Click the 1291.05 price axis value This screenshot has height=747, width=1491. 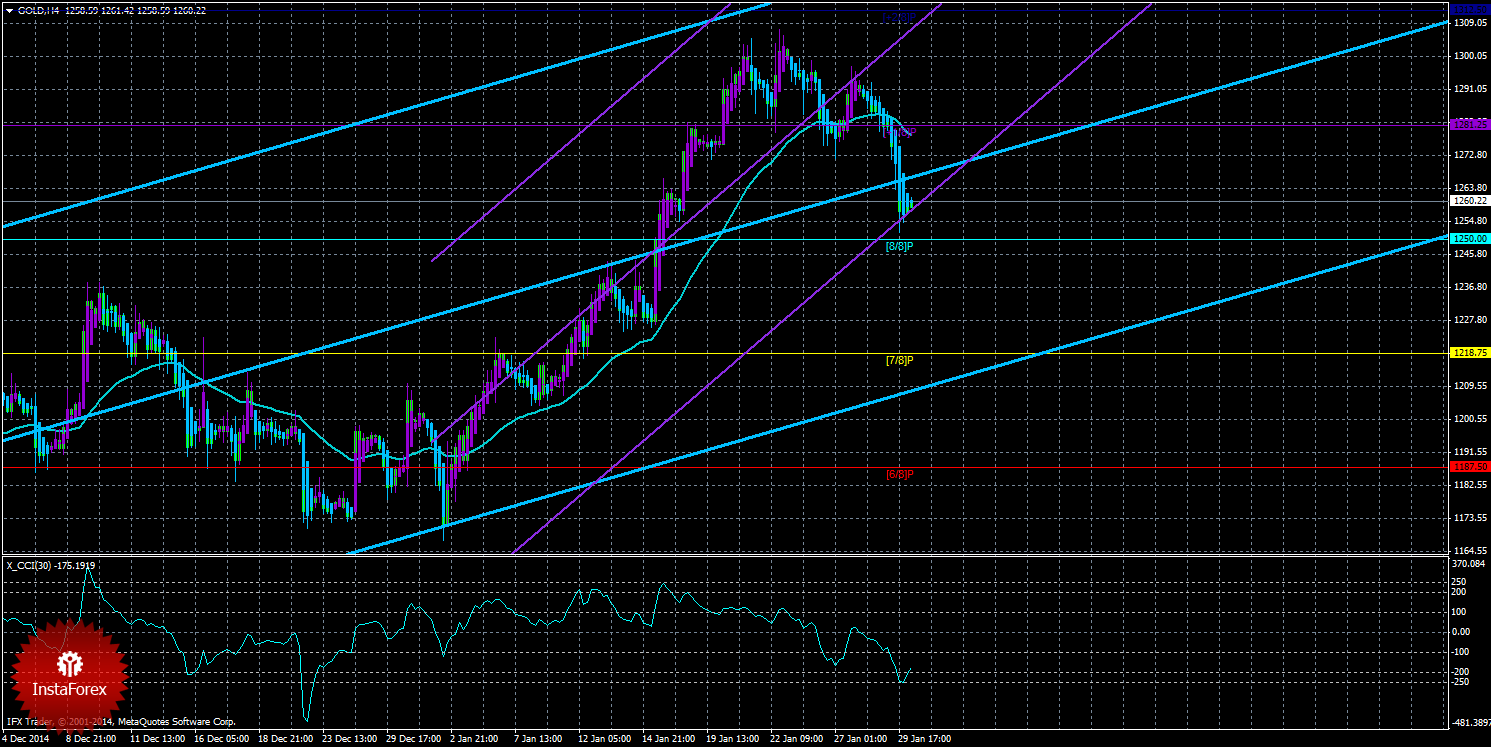(1470, 89)
